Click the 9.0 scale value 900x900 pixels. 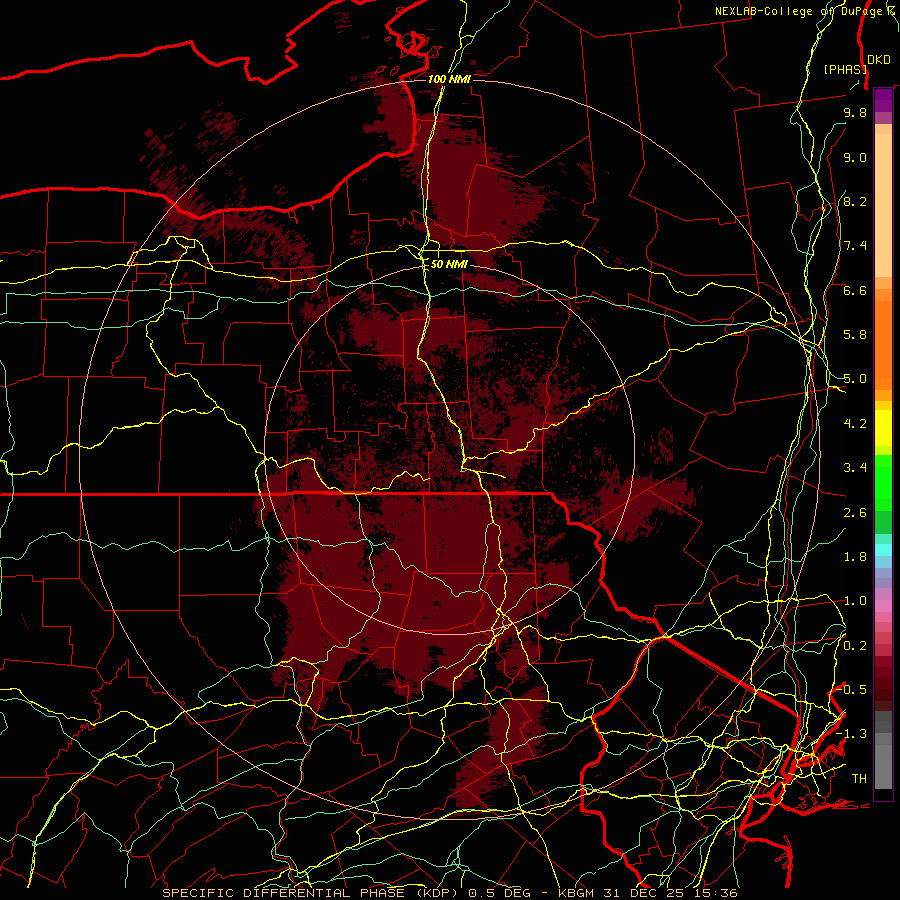coord(855,157)
